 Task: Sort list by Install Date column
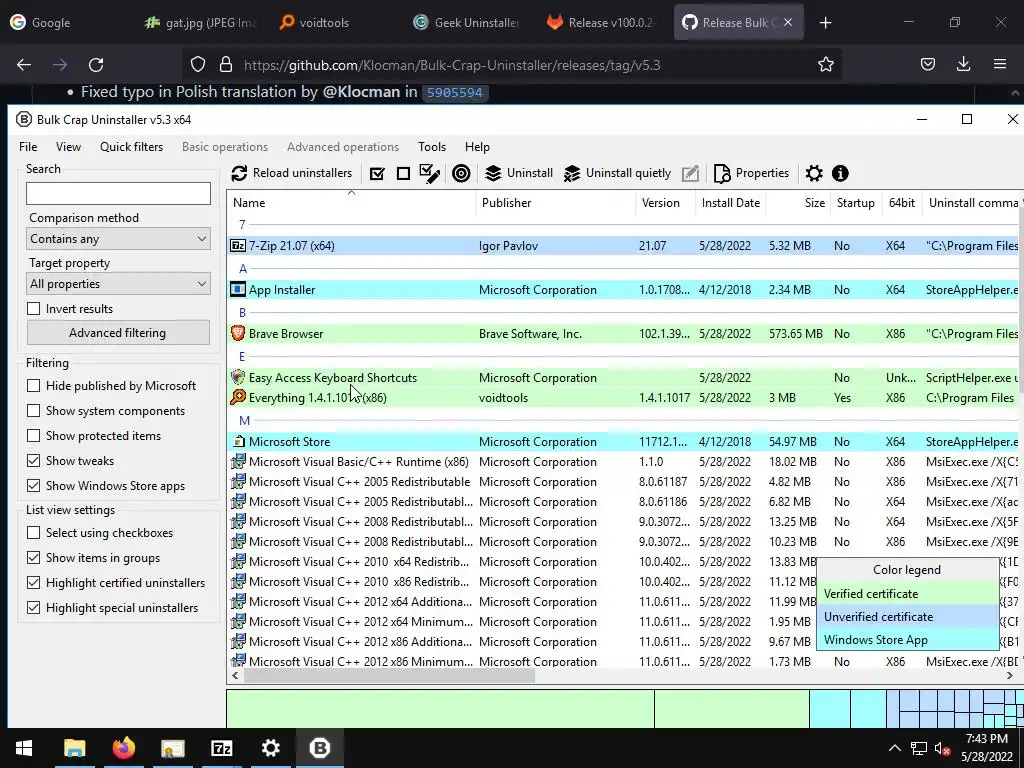click(731, 203)
